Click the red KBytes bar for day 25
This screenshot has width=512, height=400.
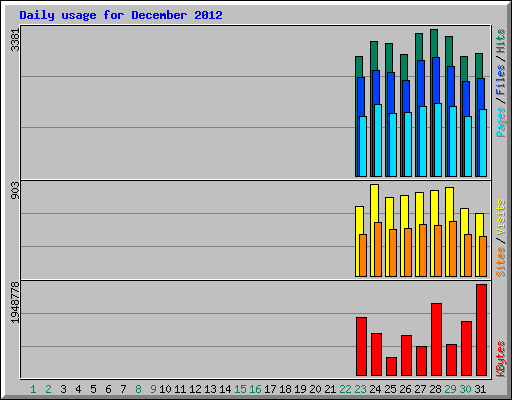391,367
